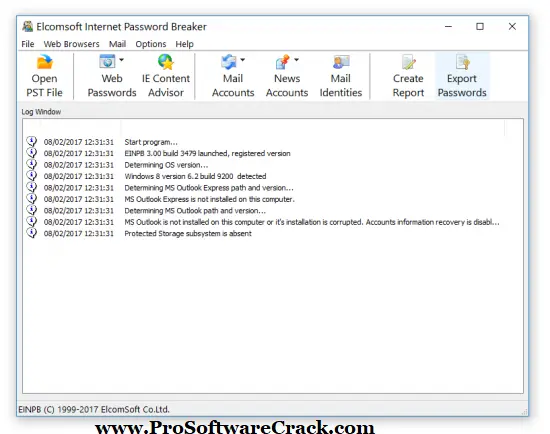The width and height of the screenshot is (550, 434).
Task: Click the Export Passwords icon
Action: [462, 62]
